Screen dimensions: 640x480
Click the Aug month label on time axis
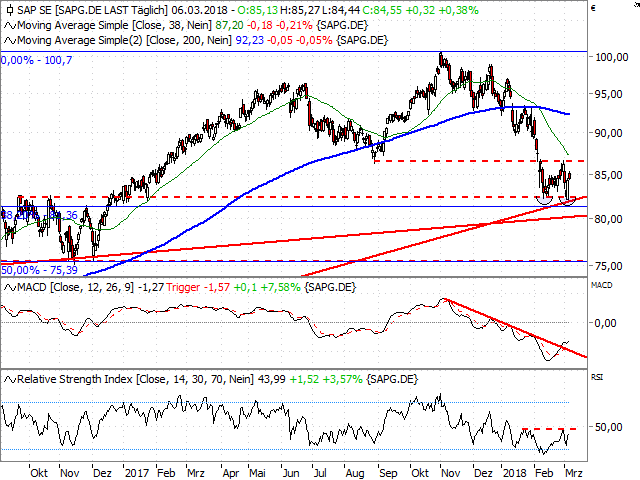click(x=355, y=473)
